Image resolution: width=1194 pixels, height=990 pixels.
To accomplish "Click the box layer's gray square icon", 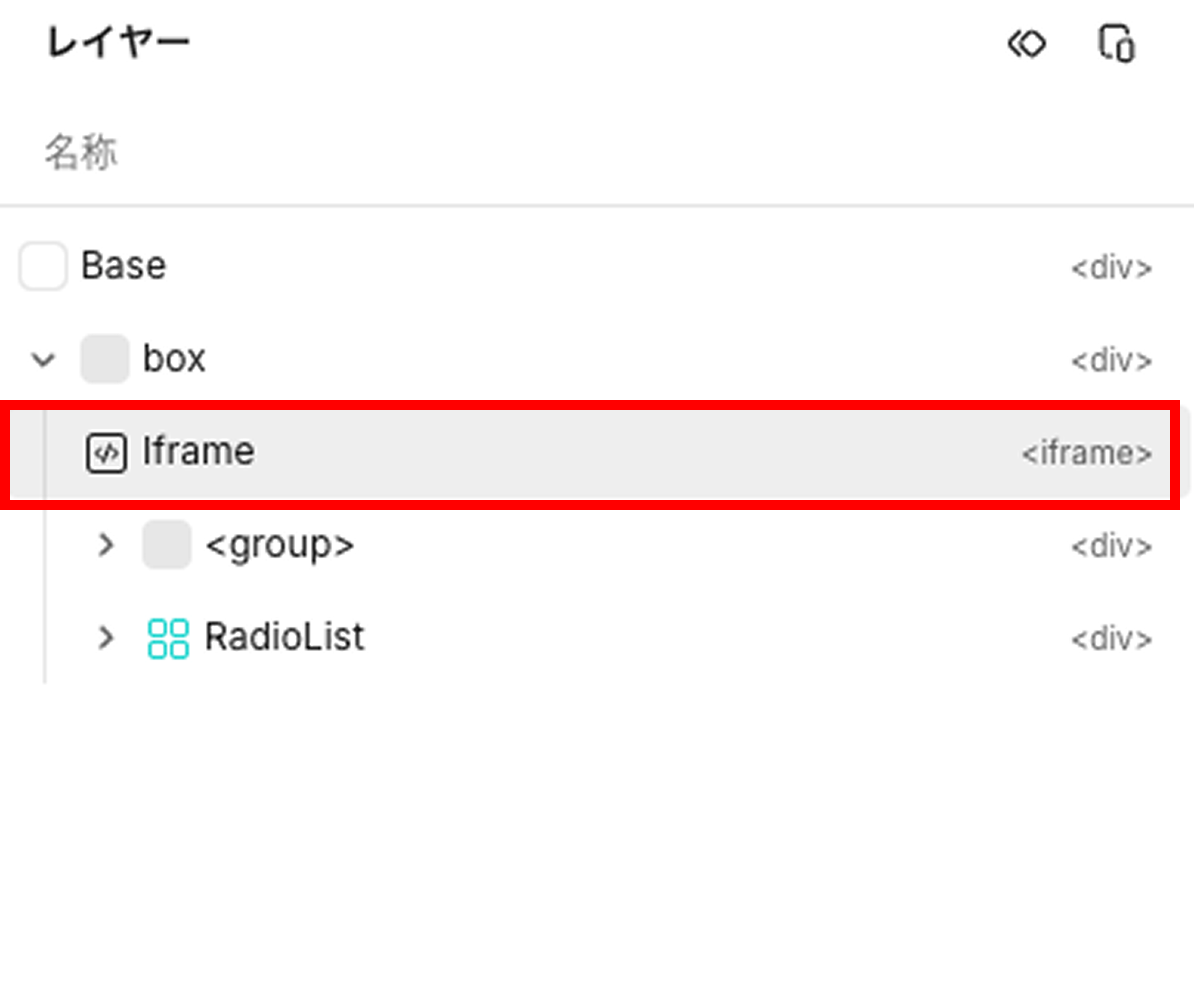I will pyautogui.click(x=105, y=359).
